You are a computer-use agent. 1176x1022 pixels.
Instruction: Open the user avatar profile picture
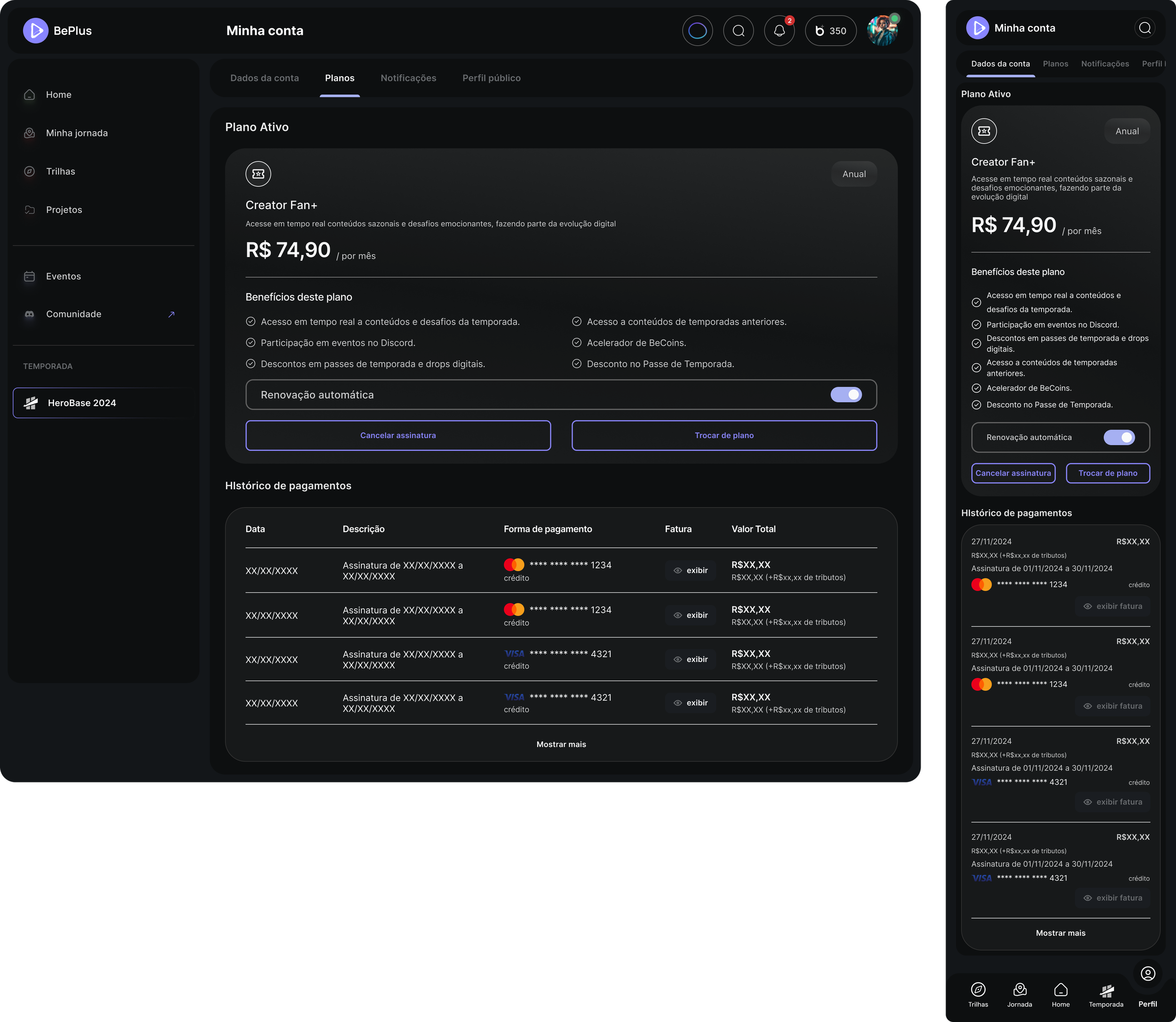pyautogui.click(x=882, y=31)
